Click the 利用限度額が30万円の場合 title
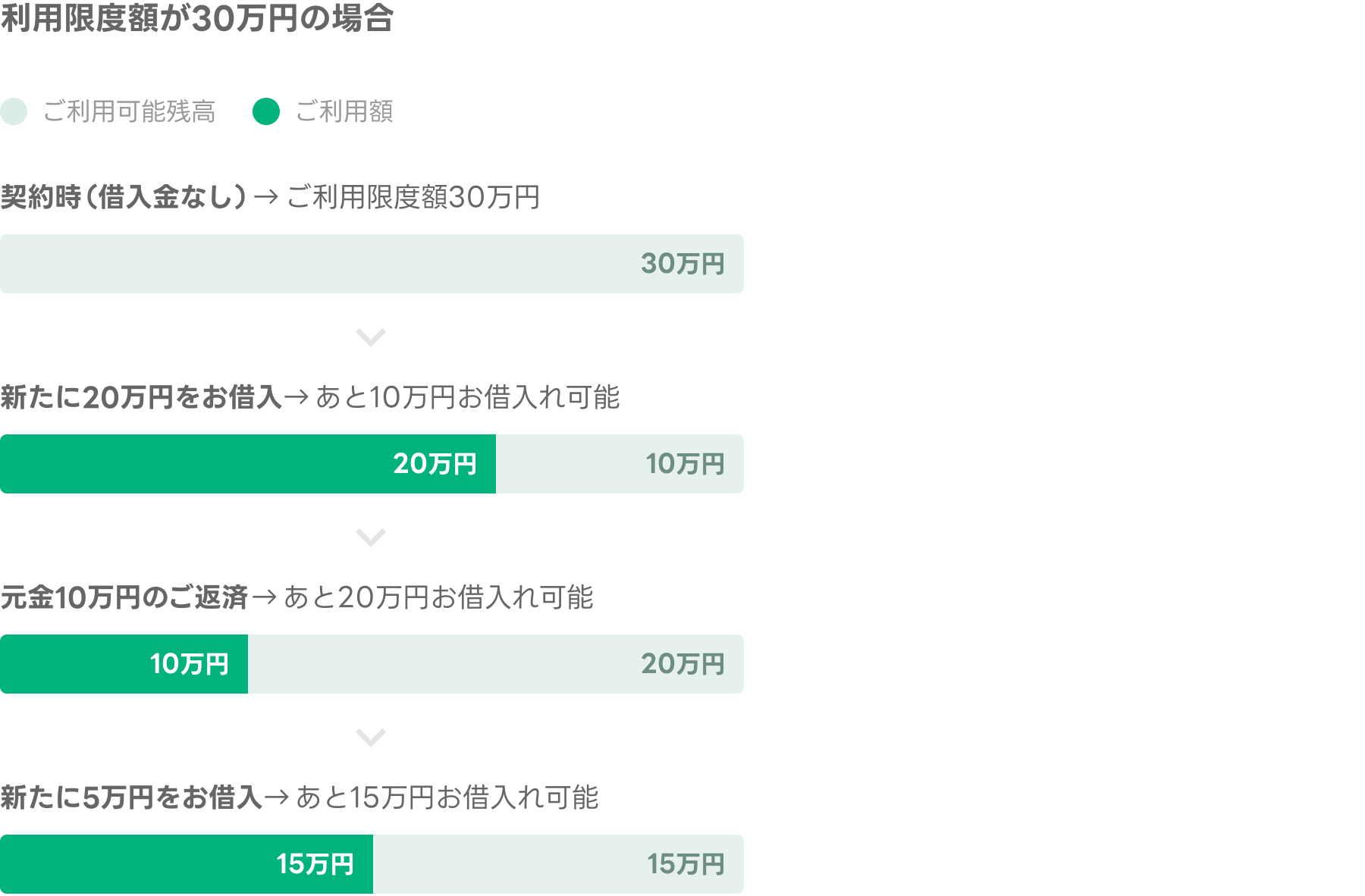This screenshot has height=896, width=1365. 197,19
